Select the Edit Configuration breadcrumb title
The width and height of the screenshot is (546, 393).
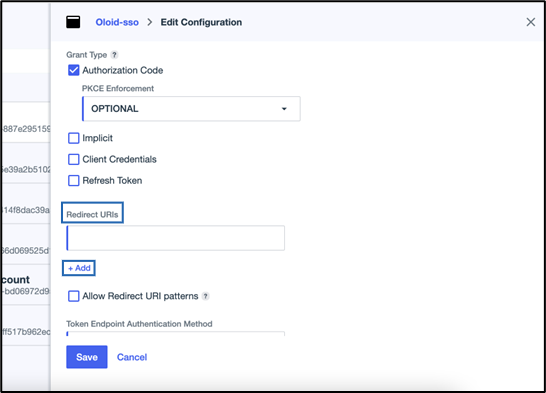[201, 22]
